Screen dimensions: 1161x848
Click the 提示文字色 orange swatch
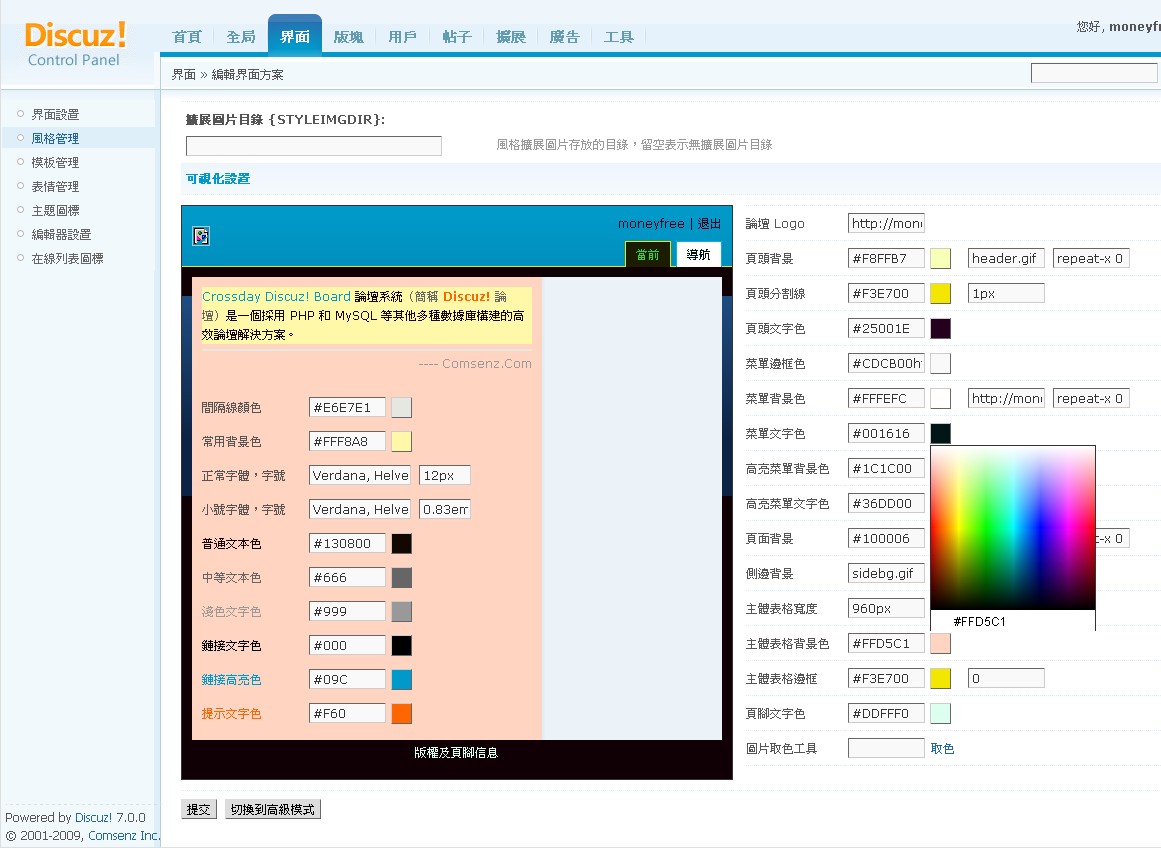[401, 714]
